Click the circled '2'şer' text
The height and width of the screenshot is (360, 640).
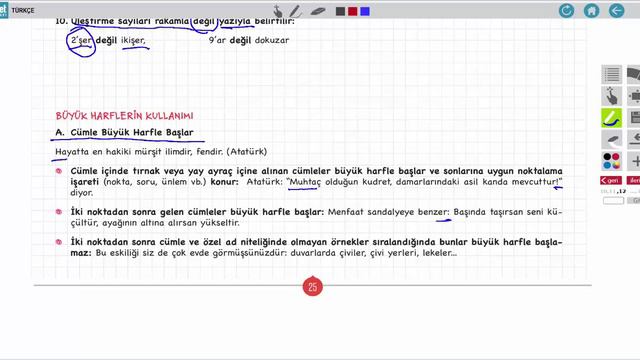pos(81,41)
